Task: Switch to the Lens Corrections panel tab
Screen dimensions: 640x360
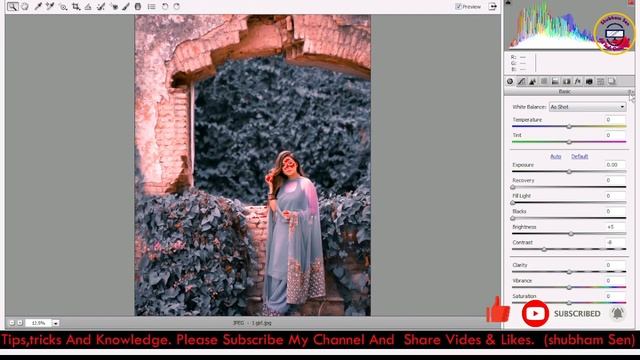Action: tap(567, 81)
